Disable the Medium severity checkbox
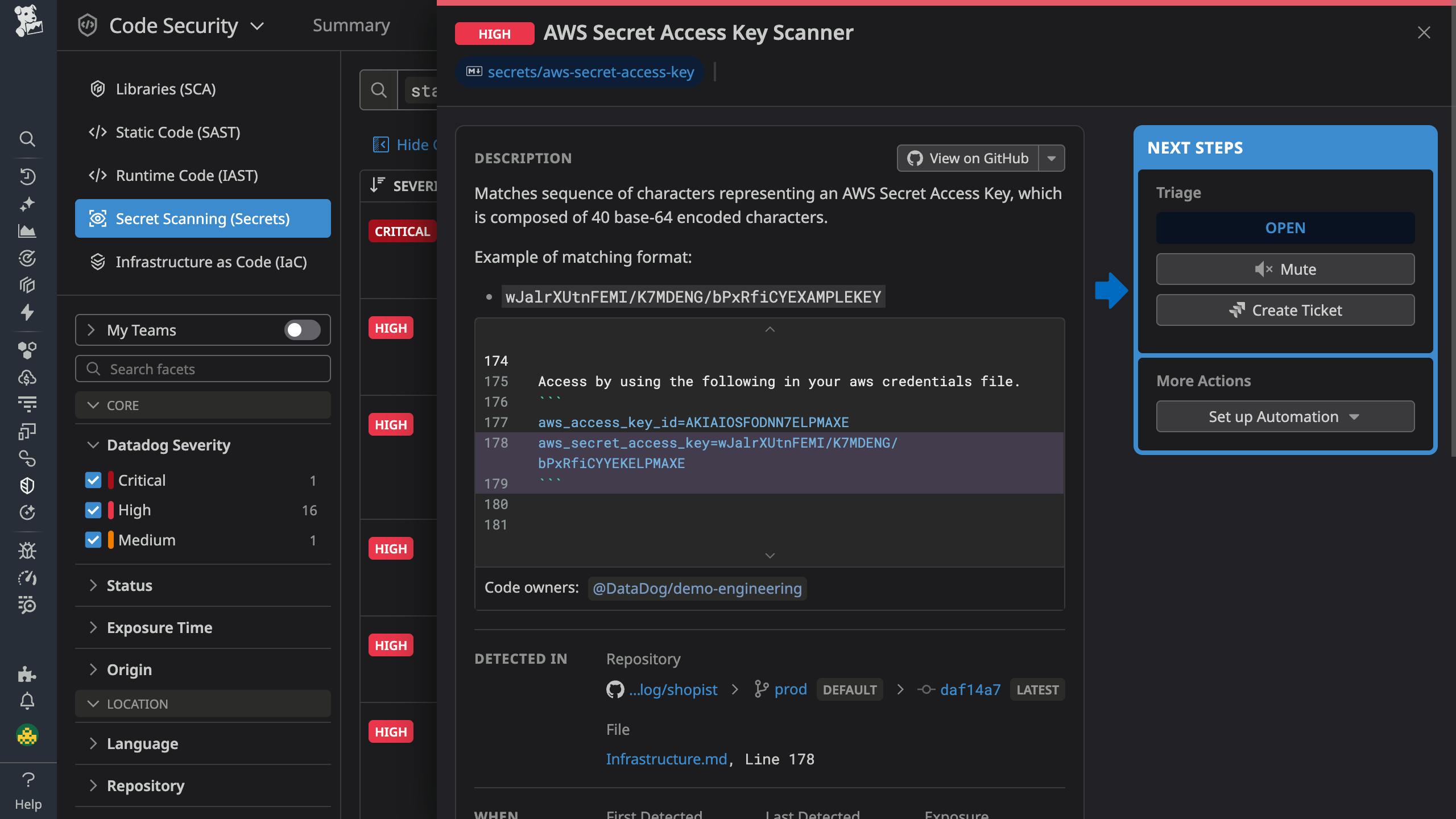 click(94, 540)
